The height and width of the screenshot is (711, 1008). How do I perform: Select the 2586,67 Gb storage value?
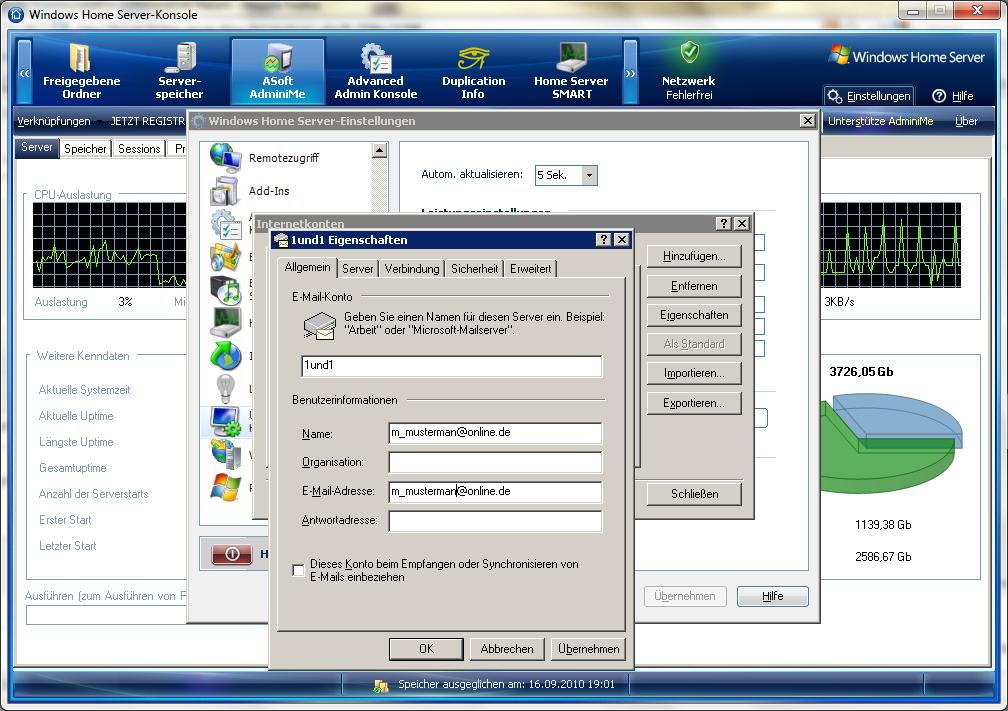coord(883,557)
